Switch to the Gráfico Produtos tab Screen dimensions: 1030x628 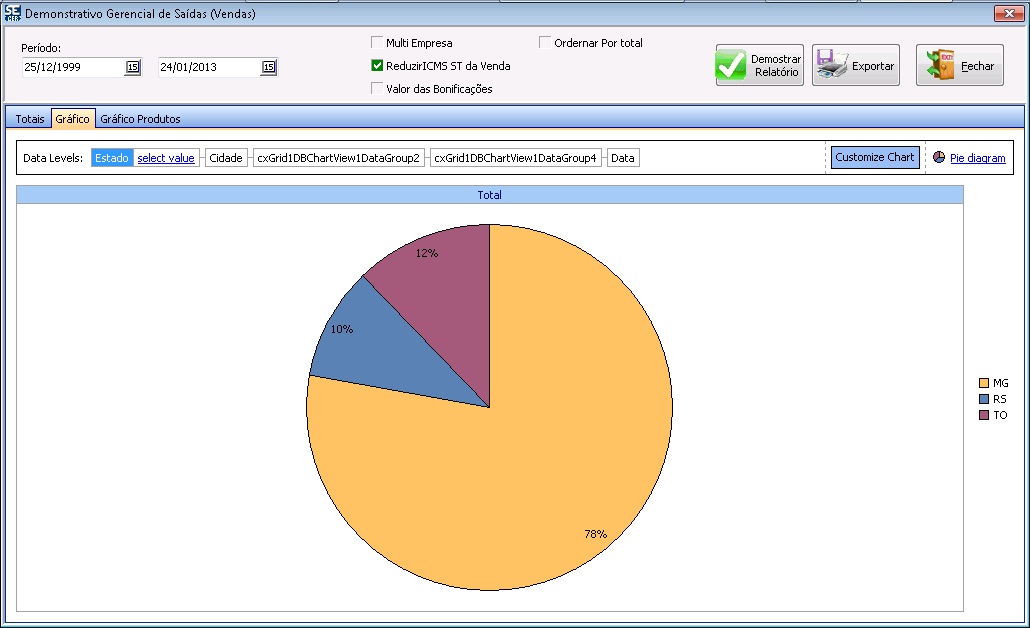coord(140,119)
